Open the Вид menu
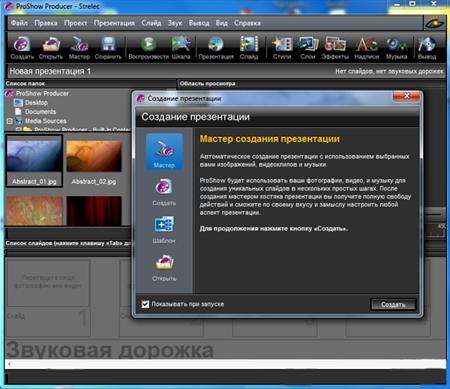This screenshot has width=450, height=389. point(222,23)
